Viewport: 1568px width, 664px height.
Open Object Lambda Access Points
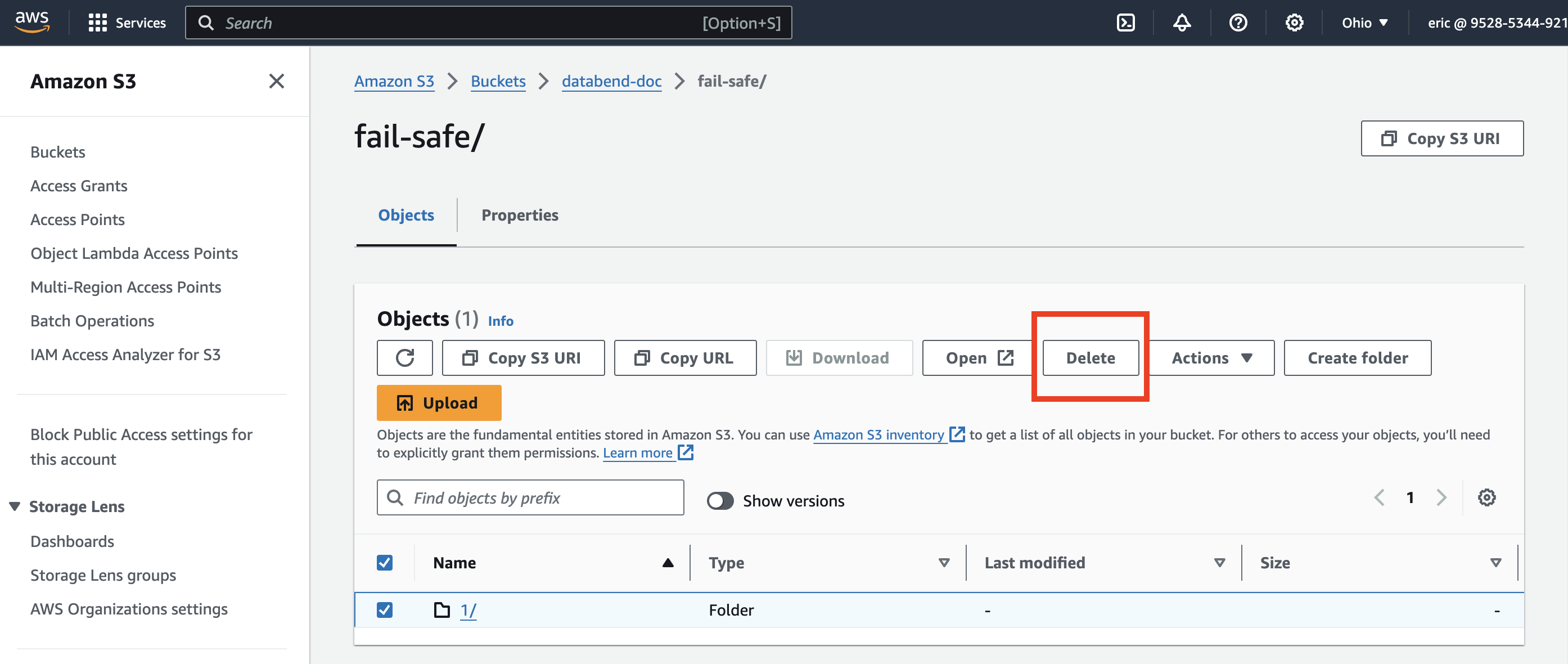tap(134, 253)
